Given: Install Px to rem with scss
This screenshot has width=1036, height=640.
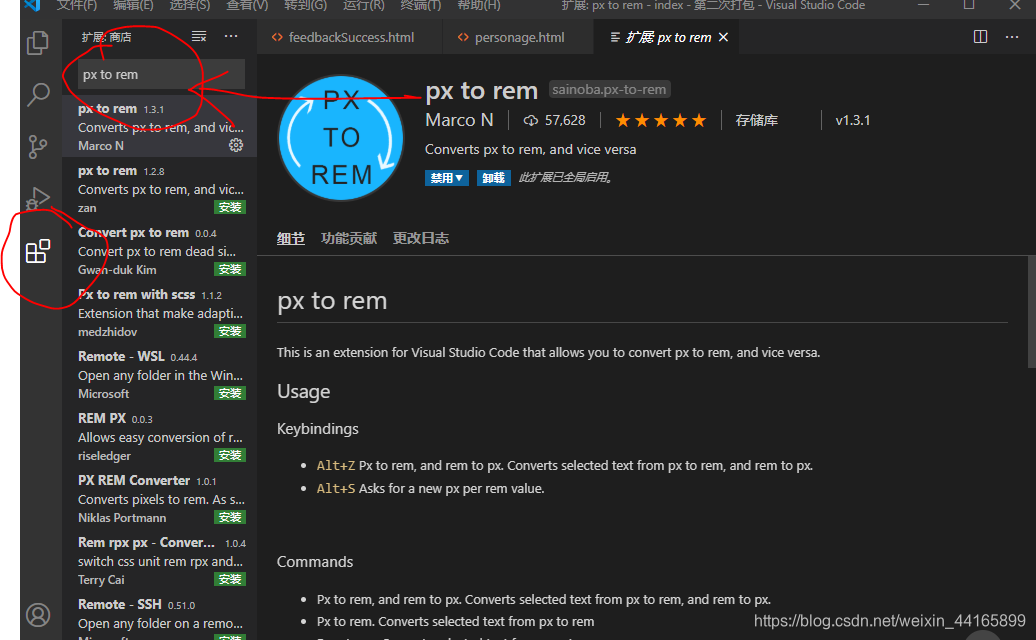Looking at the screenshot, I should pos(230,332).
